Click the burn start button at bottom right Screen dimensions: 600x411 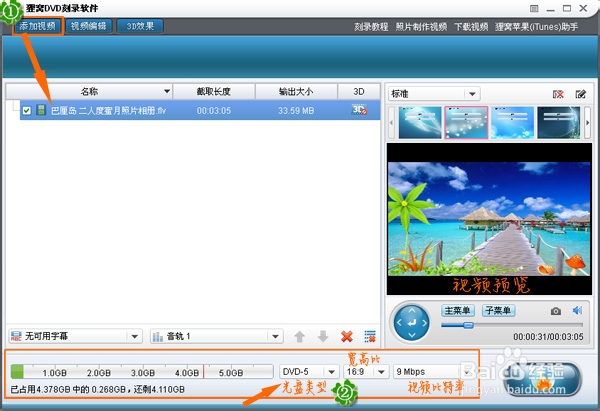542,379
